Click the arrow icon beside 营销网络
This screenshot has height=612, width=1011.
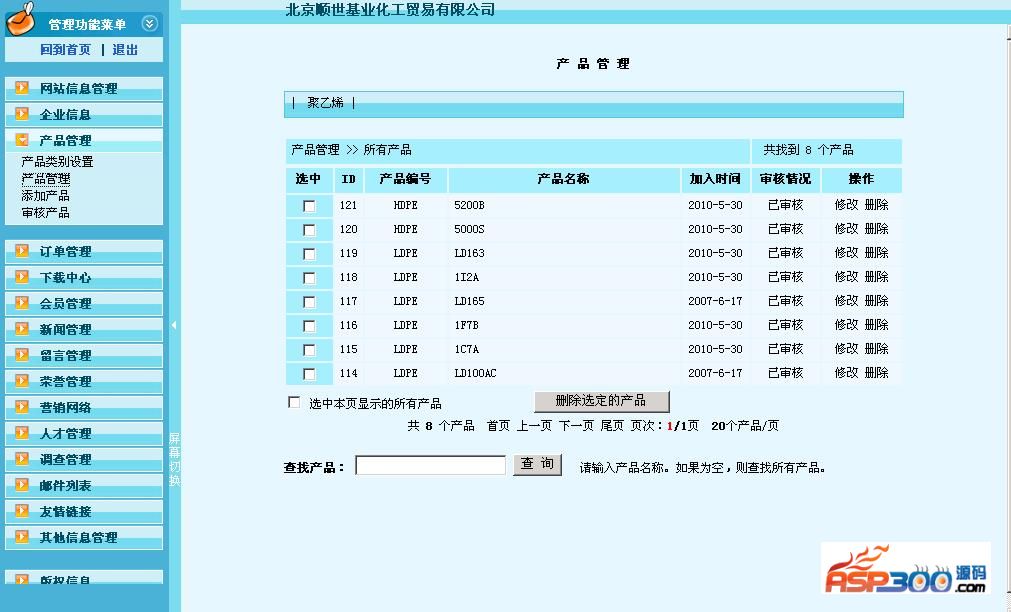22,407
